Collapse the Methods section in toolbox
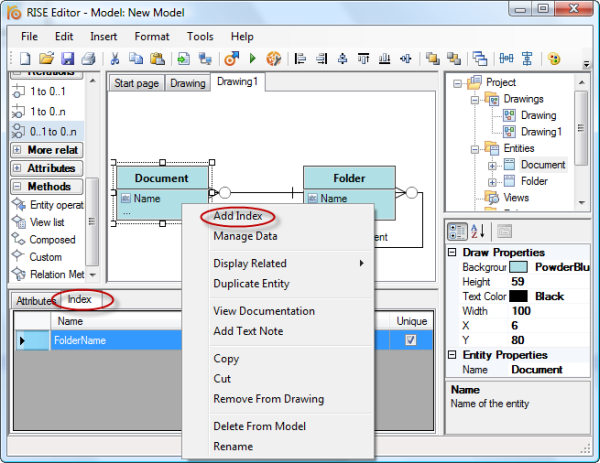600x463 pixels. point(19,186)
